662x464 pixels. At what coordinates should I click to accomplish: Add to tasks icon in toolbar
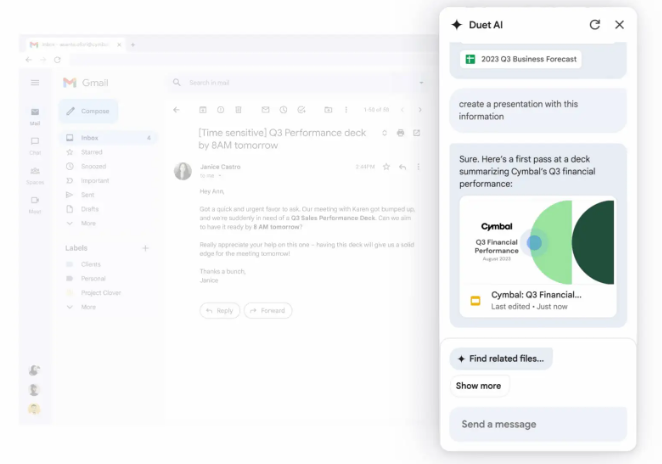click(301, 110)
